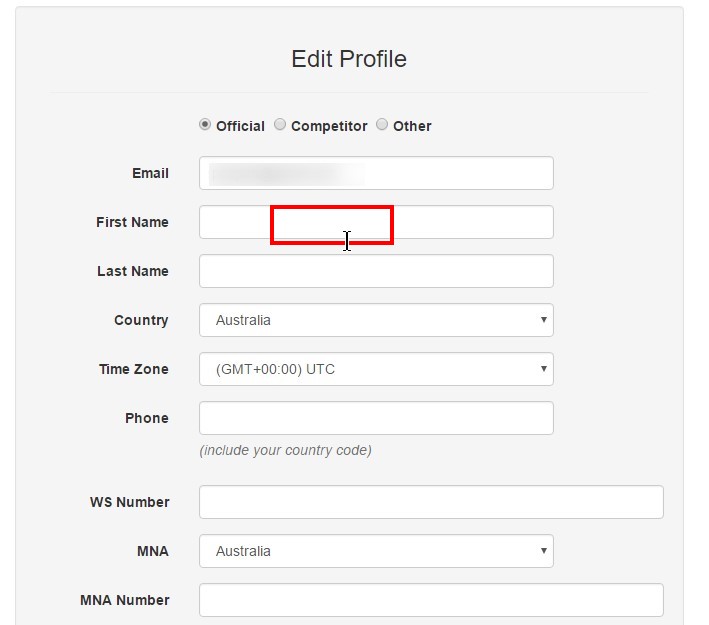Focus the Phone input field
Image resolution: width=709 pixels, height=625 pixels.
(376, 418)
